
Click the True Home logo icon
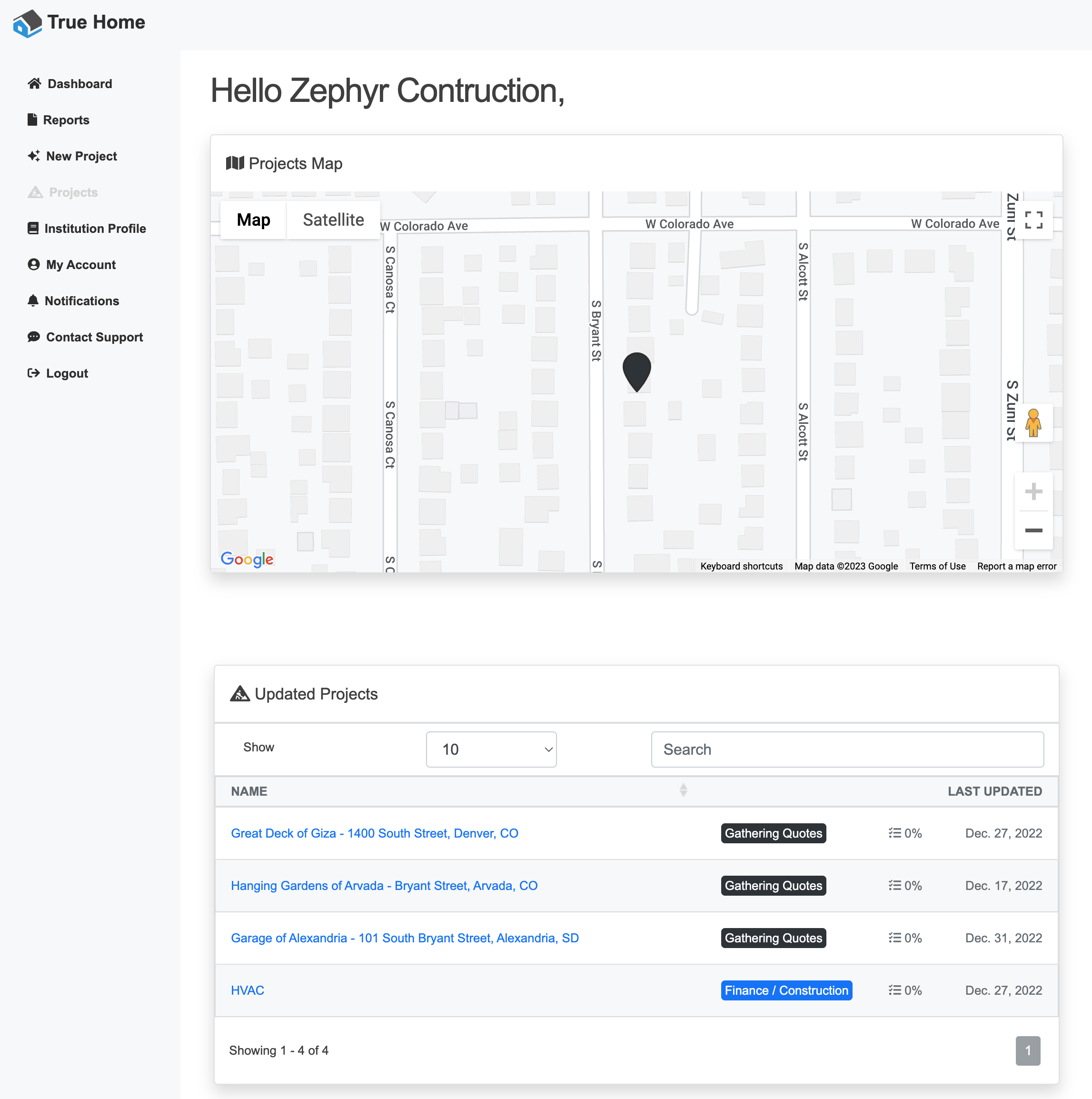(x=27, y=23)
